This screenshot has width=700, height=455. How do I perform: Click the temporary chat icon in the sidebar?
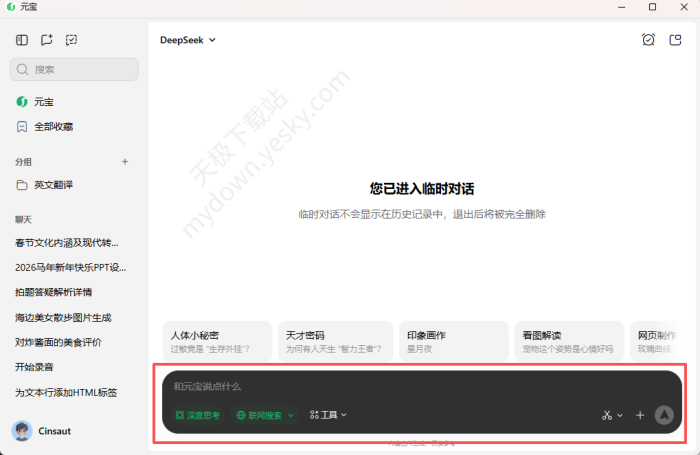[x=72, y=40]
